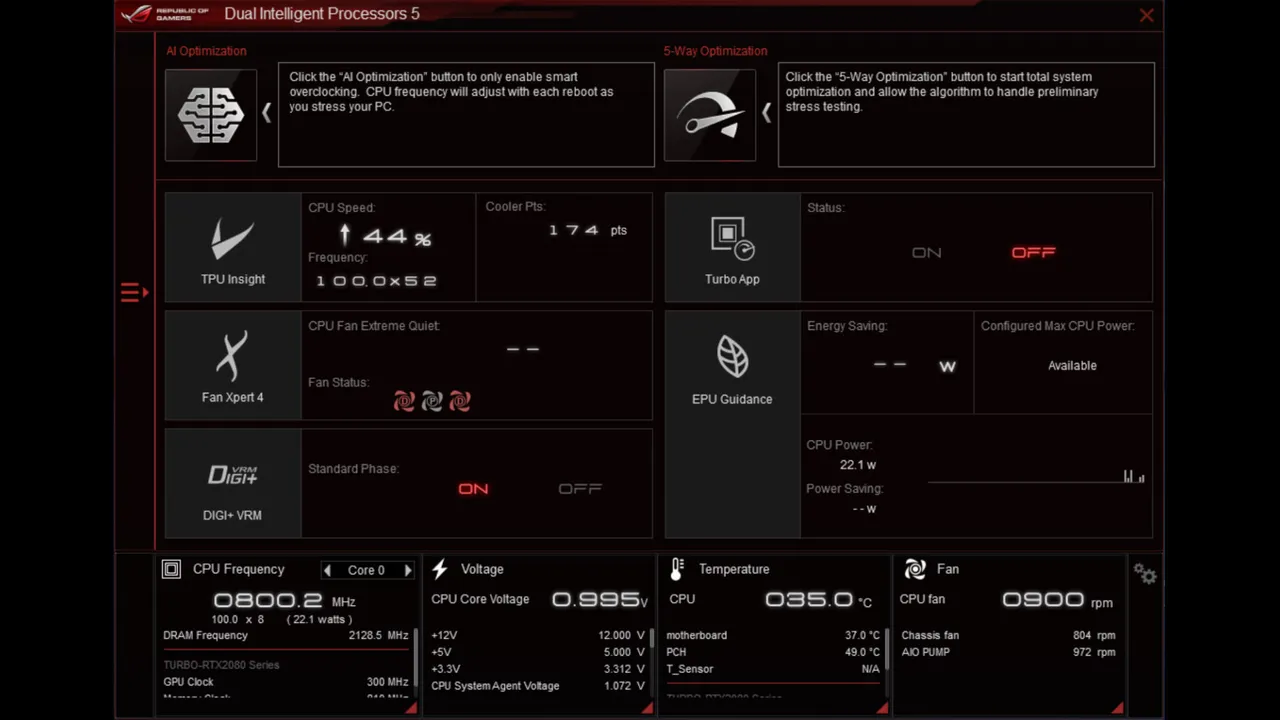Screen dimensions: 1280x720
Task: Click CPU Power 22.1 w reading
Action: coord(858,465)
